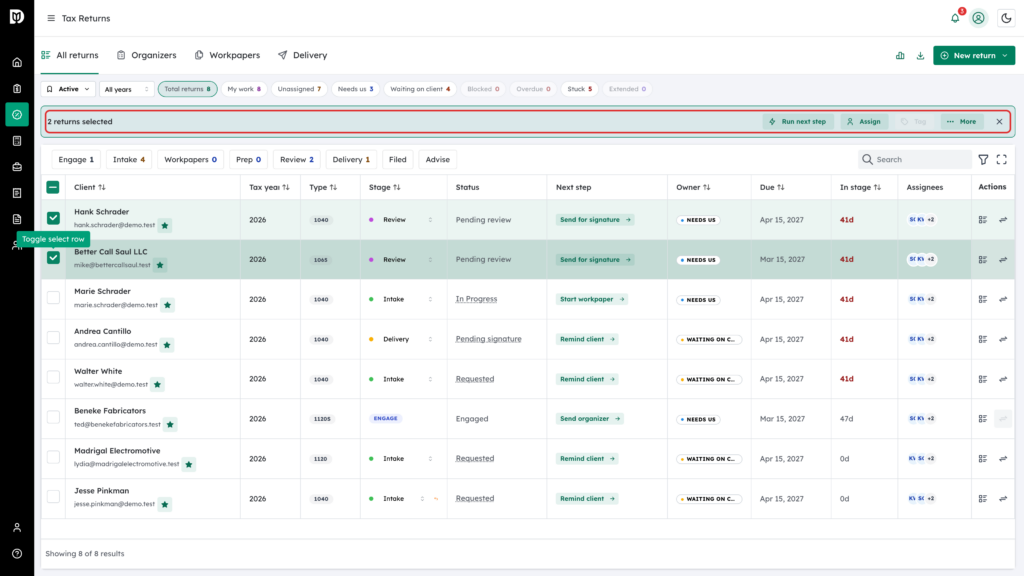
Task: Download returns with the download icon
Action: pyautogui.click(x=920, y=56)
